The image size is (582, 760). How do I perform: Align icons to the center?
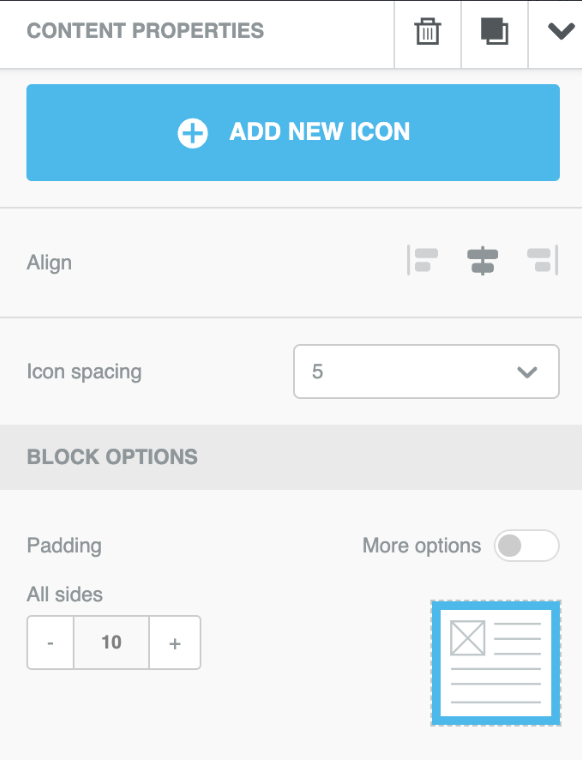(x=482, y=260)
